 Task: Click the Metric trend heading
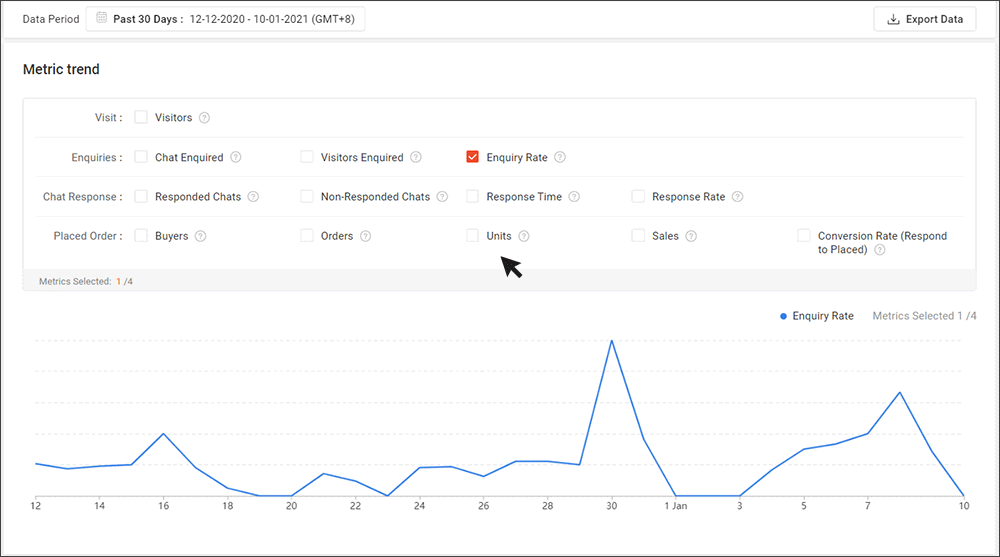point(61,69)
